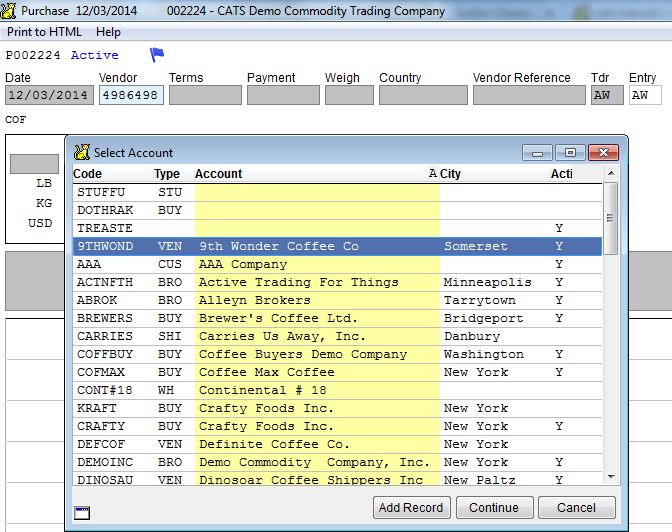The width and height of the screenshot is (672, 532).
Task: Select the TREASTE account row
Action: coord(337,228)
